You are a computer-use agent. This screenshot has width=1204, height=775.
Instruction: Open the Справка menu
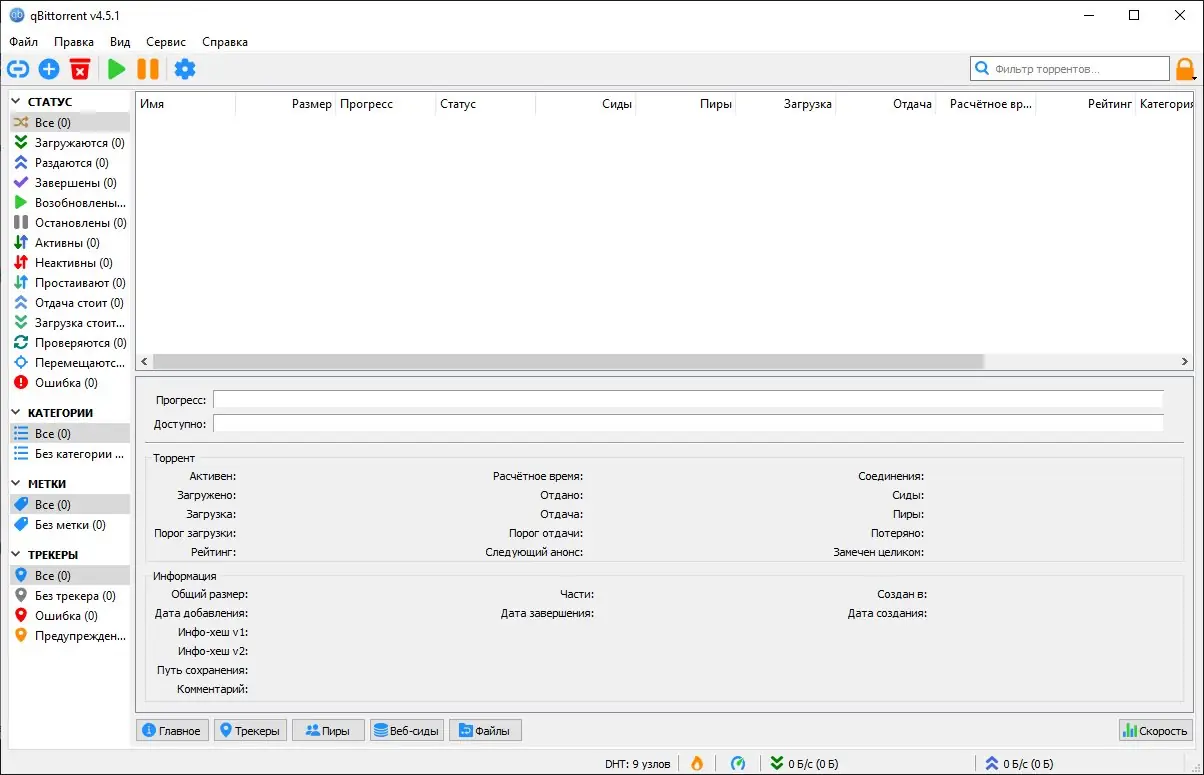pos(224,42)
